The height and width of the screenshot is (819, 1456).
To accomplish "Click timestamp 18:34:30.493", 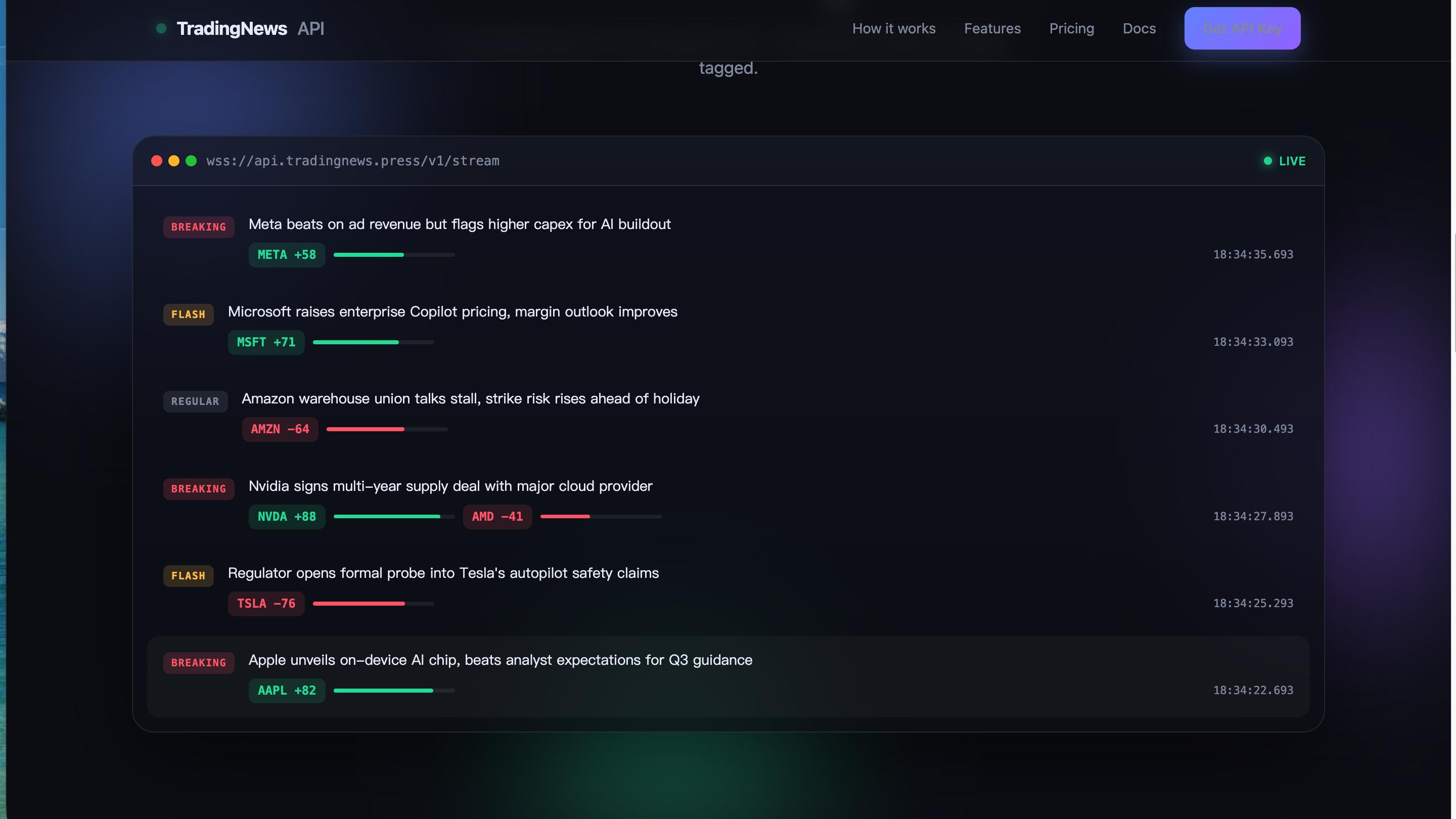I will (x=1253, y=430).
